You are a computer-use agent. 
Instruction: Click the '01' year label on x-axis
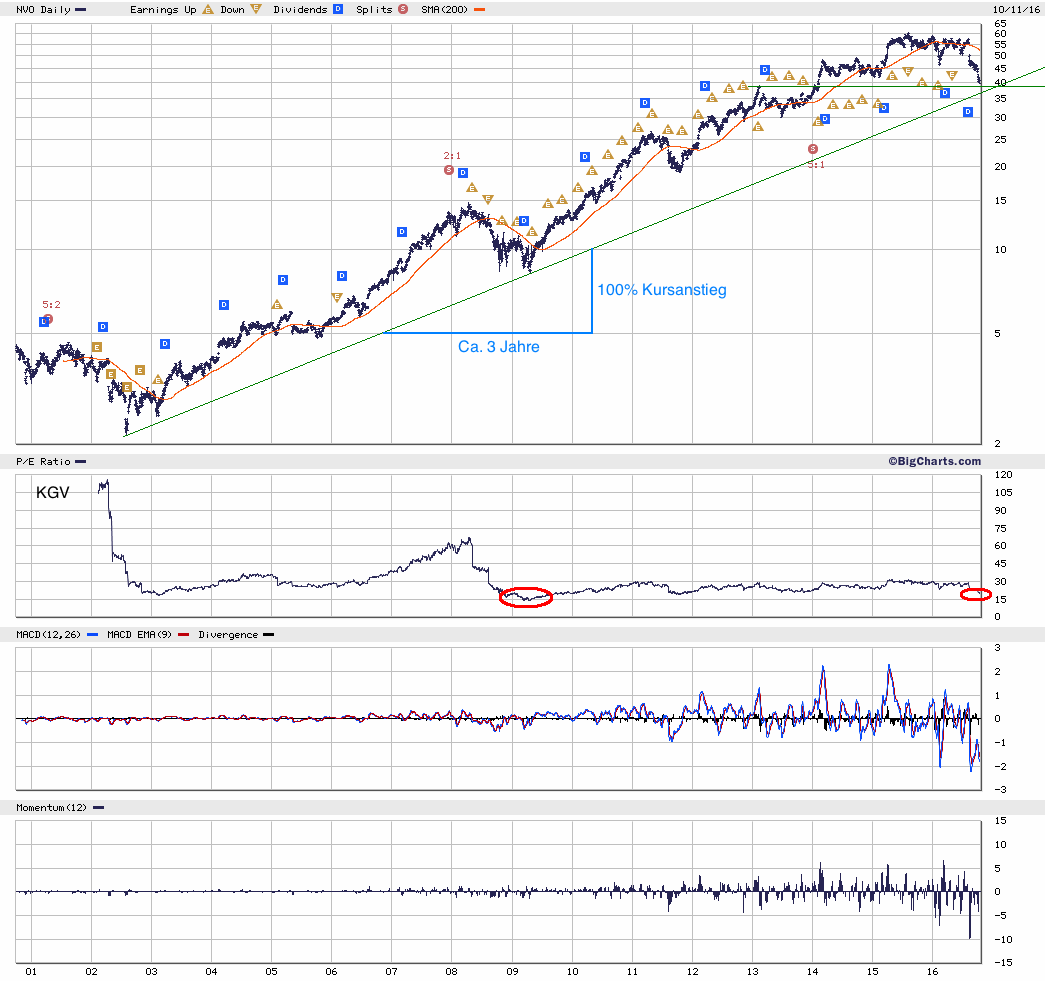[x=31, y=972]
